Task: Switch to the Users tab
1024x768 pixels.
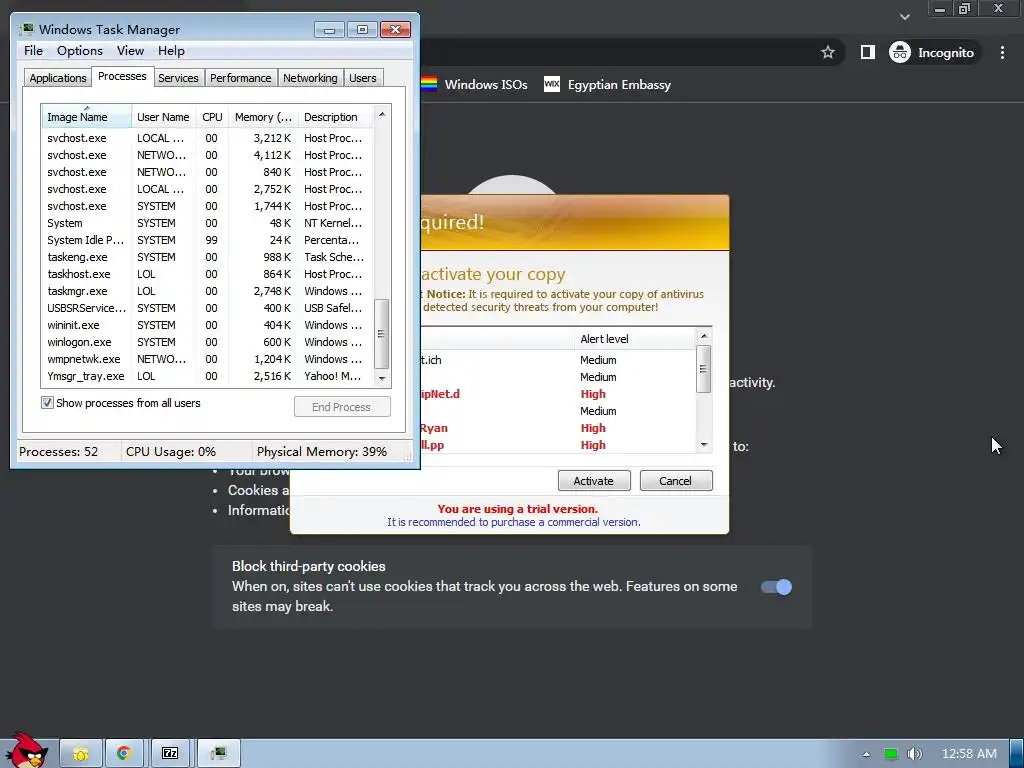Action: point(362,78)
